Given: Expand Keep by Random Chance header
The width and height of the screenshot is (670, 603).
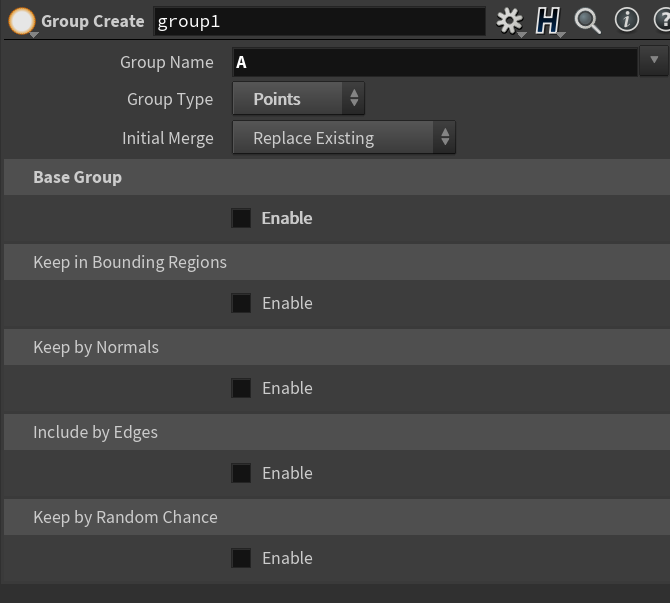Looking at the screenshot, I should [337, 517].
